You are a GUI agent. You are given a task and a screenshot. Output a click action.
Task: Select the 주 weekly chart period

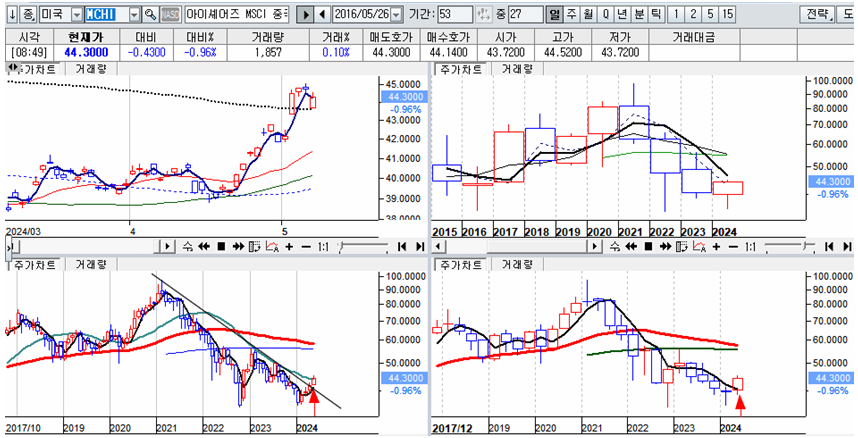571,14
